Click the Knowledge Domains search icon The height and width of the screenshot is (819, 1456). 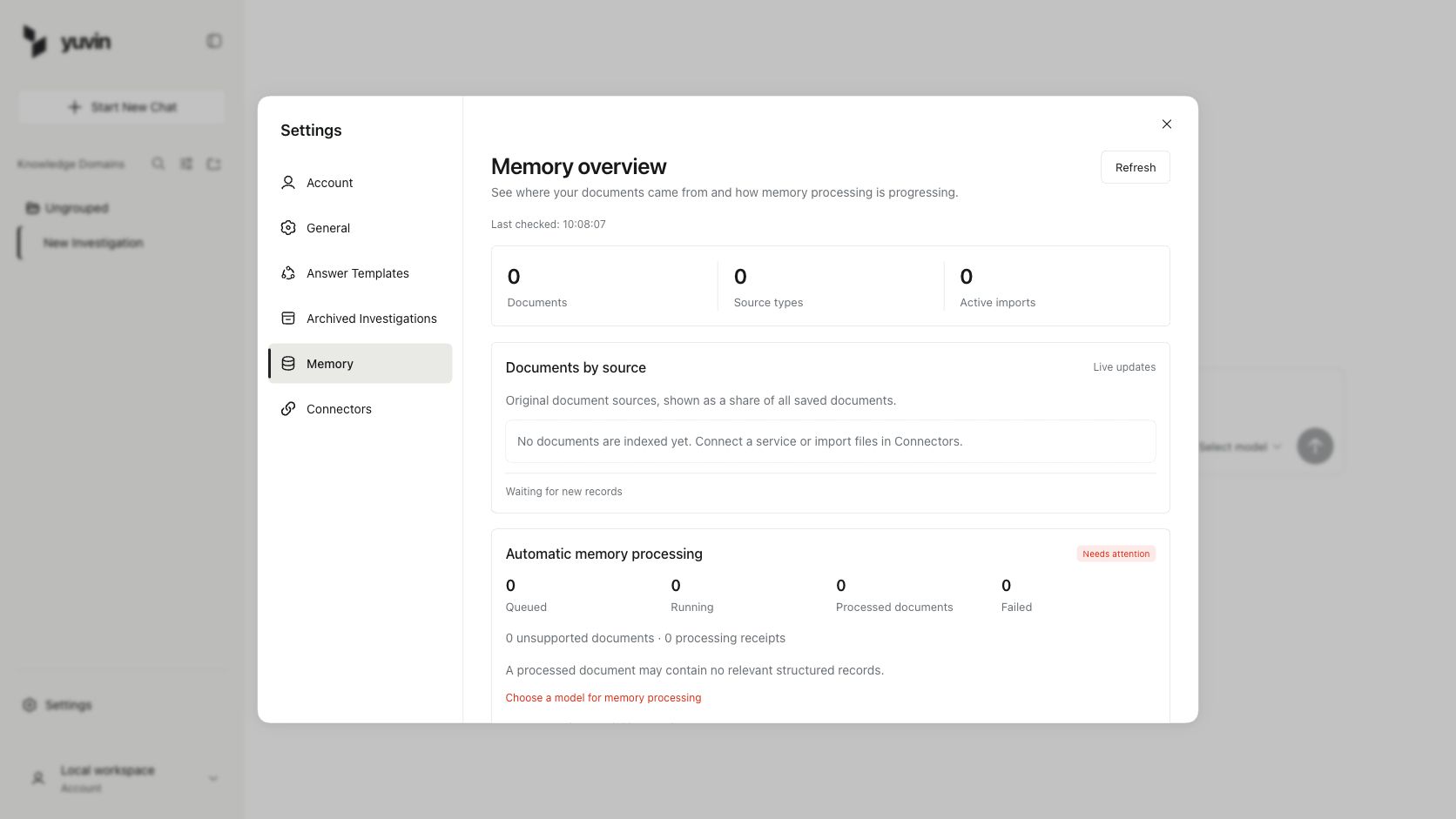158,164
